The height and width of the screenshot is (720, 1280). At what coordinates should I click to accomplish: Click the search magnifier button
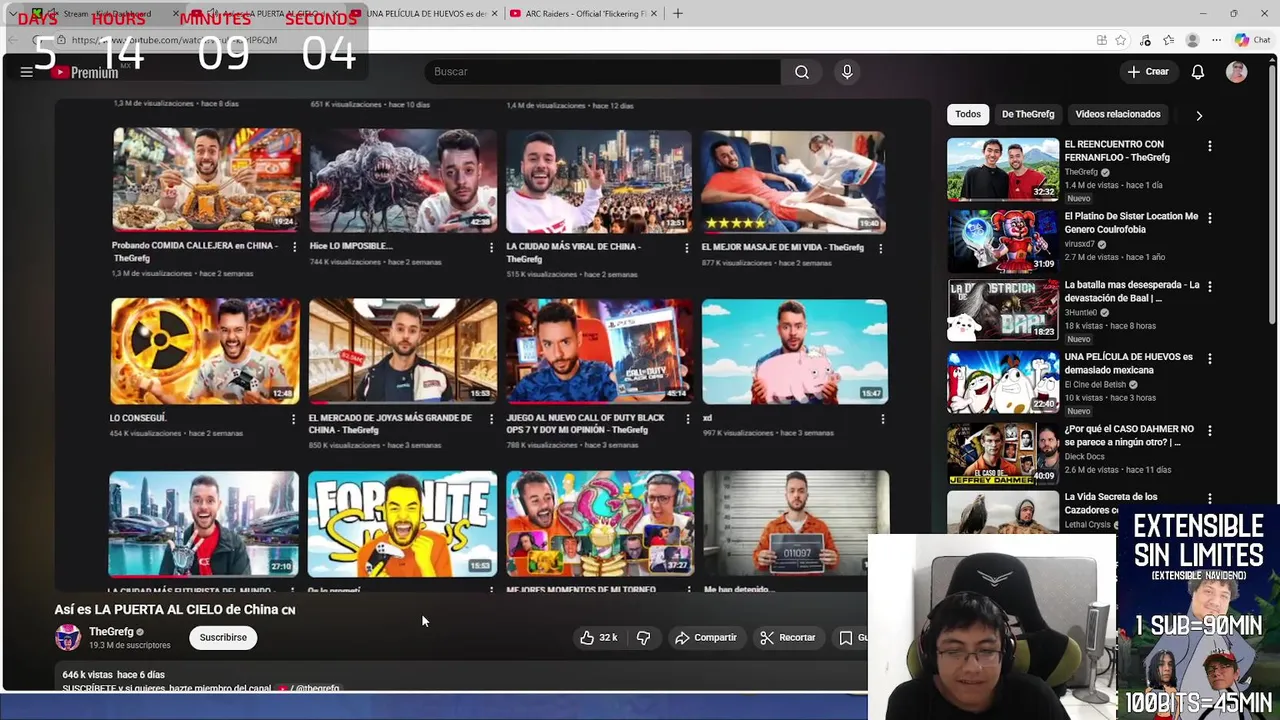pyautogui.click(x=802, y=72)
